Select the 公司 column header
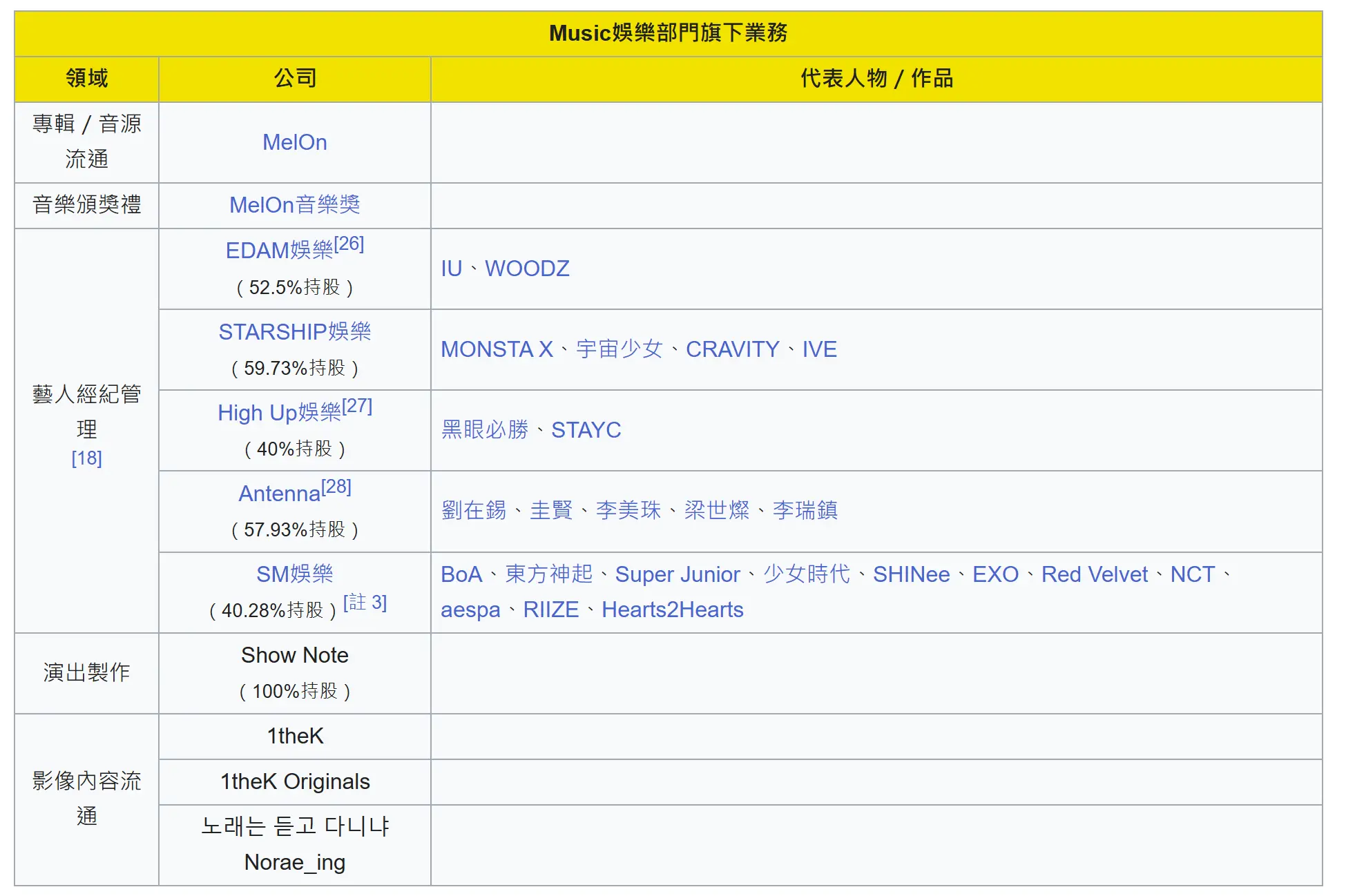 [295, 79]
